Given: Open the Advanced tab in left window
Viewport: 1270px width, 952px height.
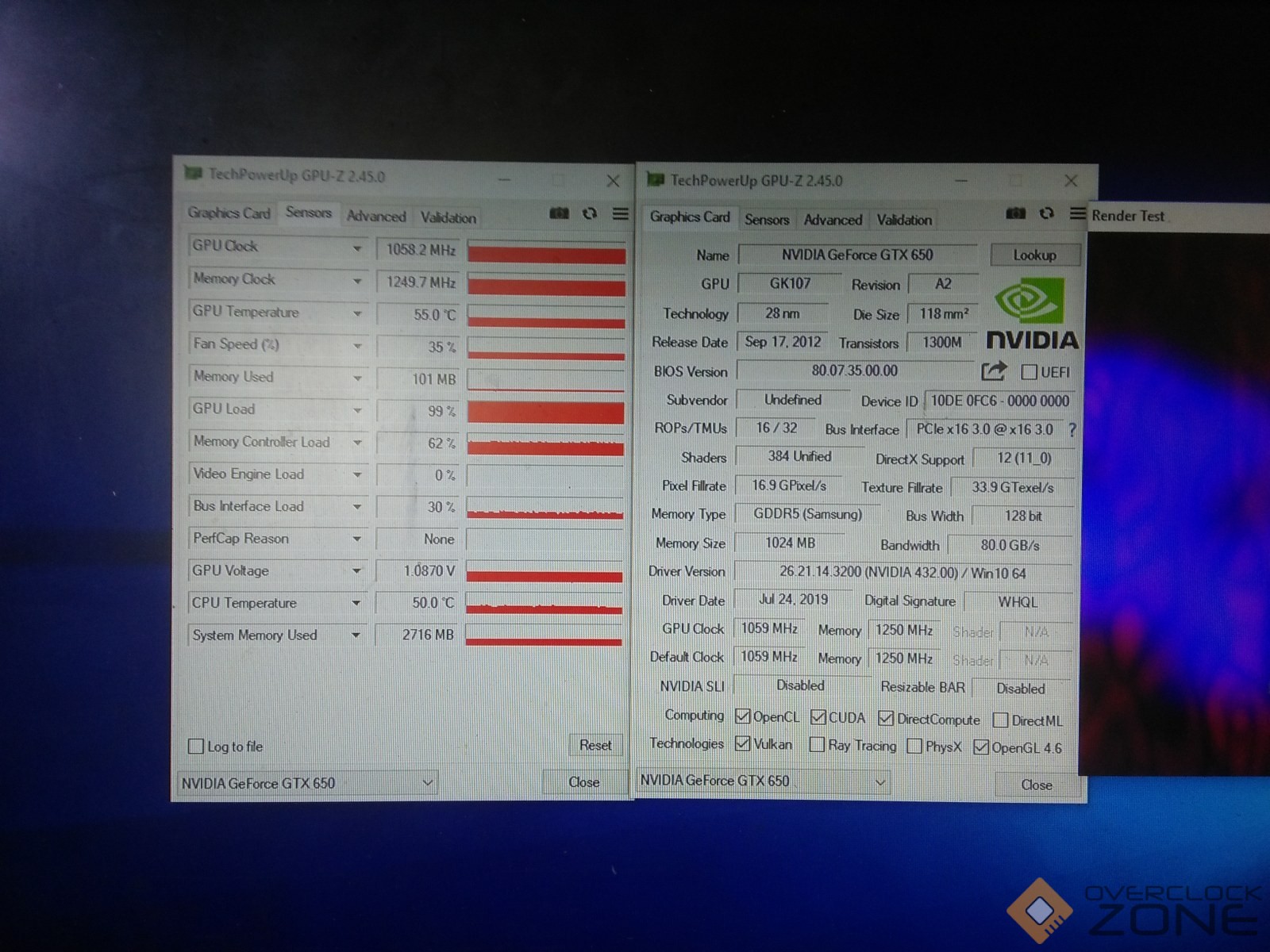Looking at the screenshot, I should click(376, 216).
